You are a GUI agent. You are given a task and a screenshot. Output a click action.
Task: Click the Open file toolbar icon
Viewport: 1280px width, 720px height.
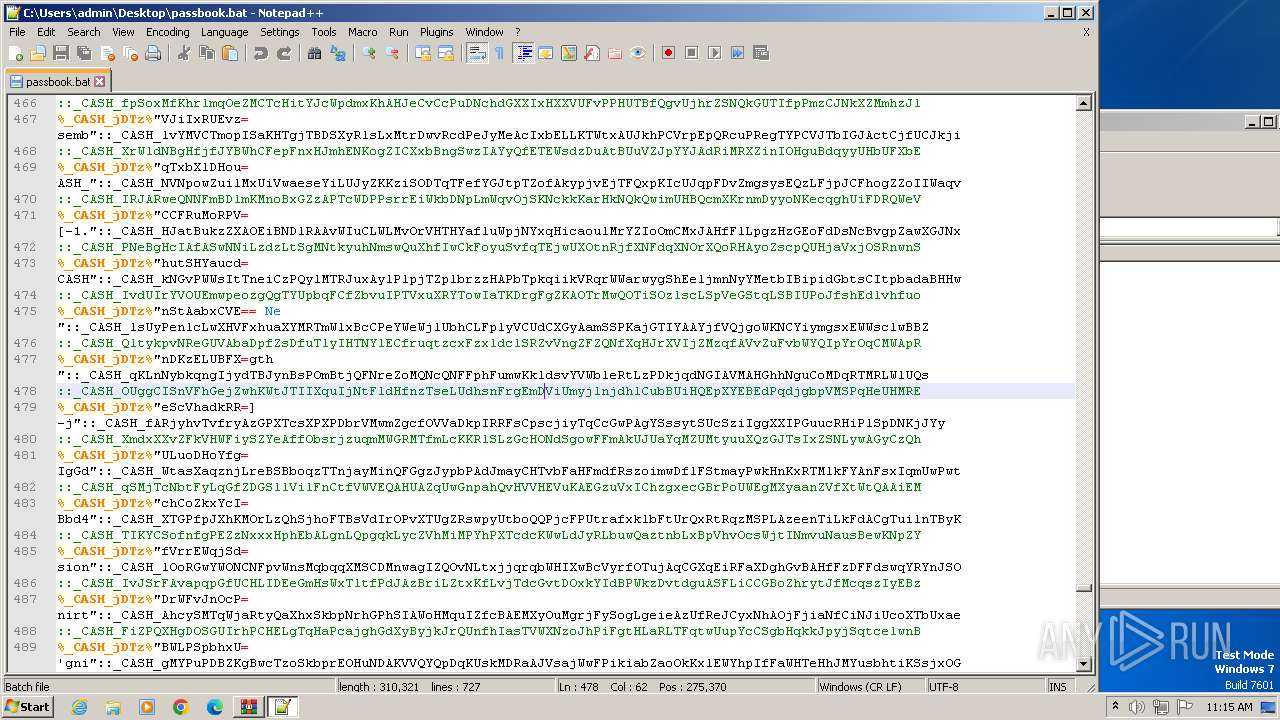pyautogui.click(x=38, y=53)
